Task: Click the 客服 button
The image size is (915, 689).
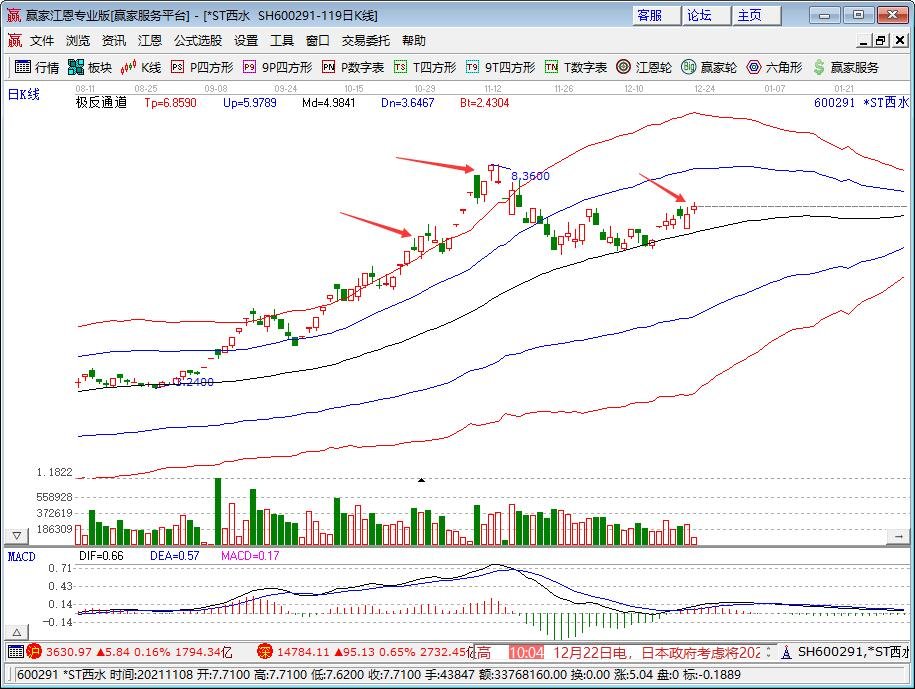Action: click(x=656, y=15)
